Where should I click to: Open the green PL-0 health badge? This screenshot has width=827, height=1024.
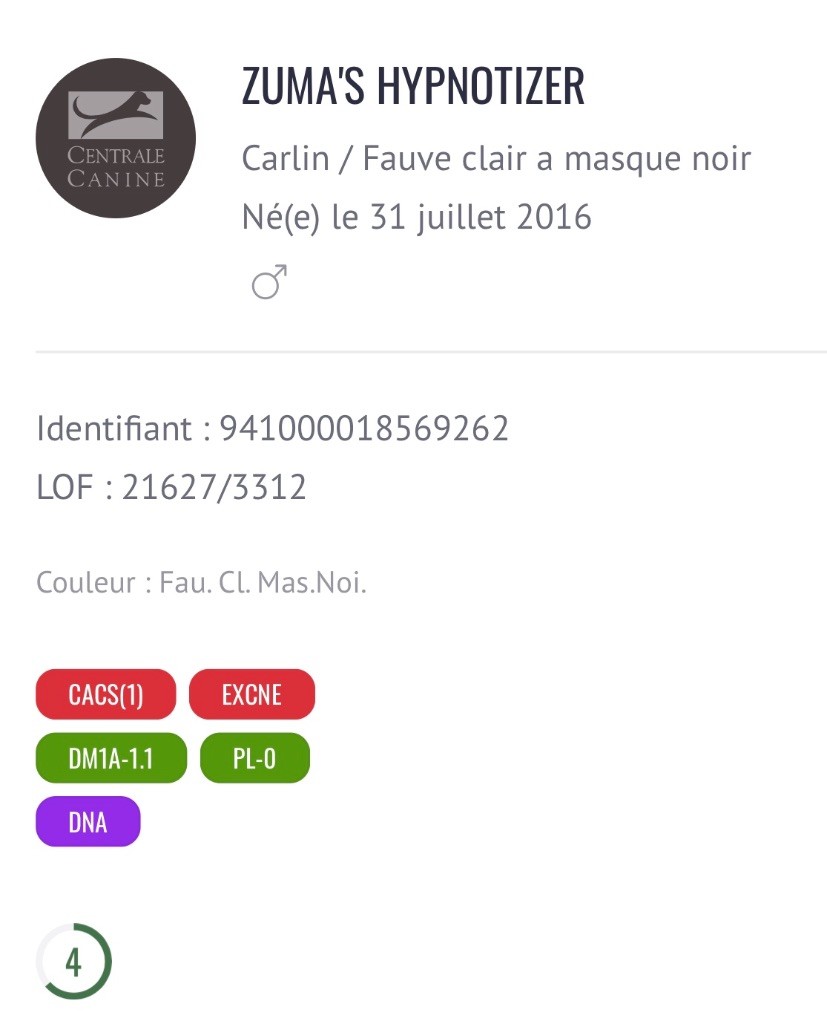click(x=255, y=758)
